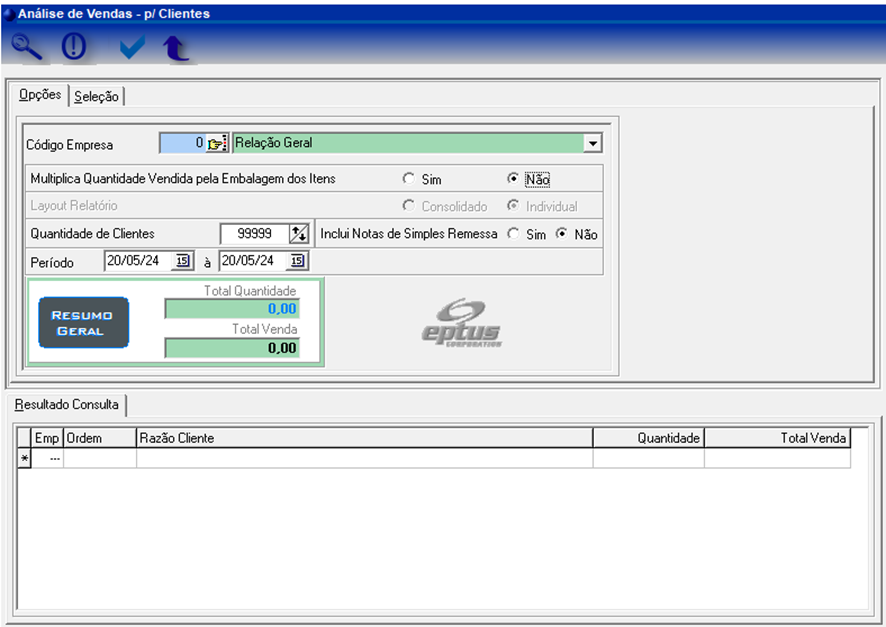
Task: Click the exclamation alert toolbar icon
Action: click(74, 47)
